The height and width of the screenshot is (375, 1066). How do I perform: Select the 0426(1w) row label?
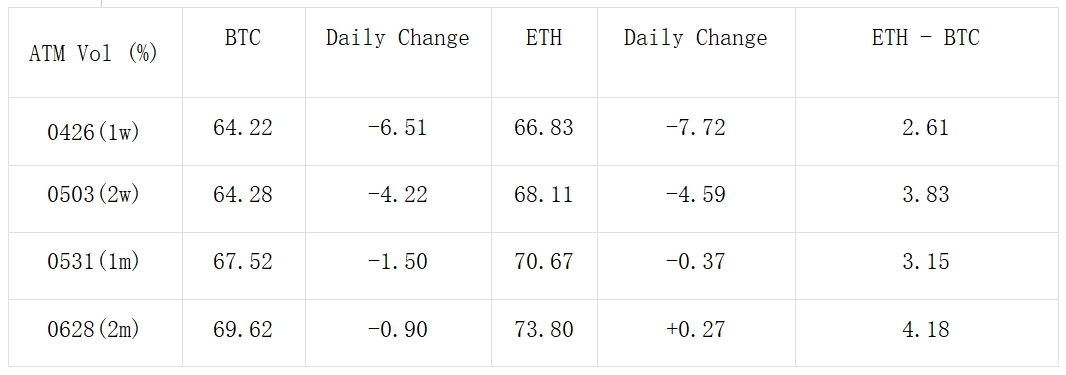[95, 131]
